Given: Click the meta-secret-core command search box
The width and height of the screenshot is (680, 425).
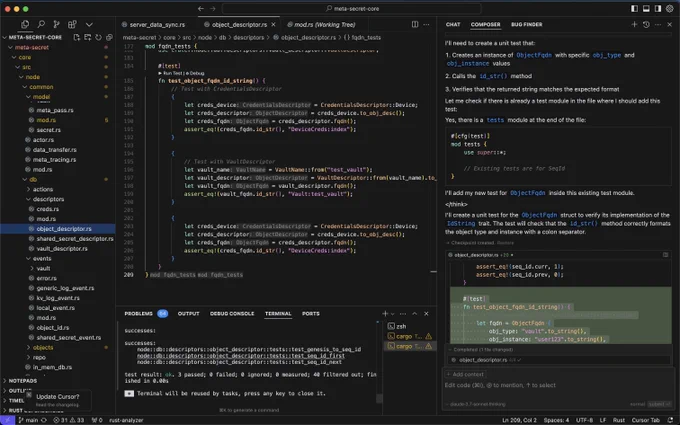Looking at the screenshot, I should [352, 9].
